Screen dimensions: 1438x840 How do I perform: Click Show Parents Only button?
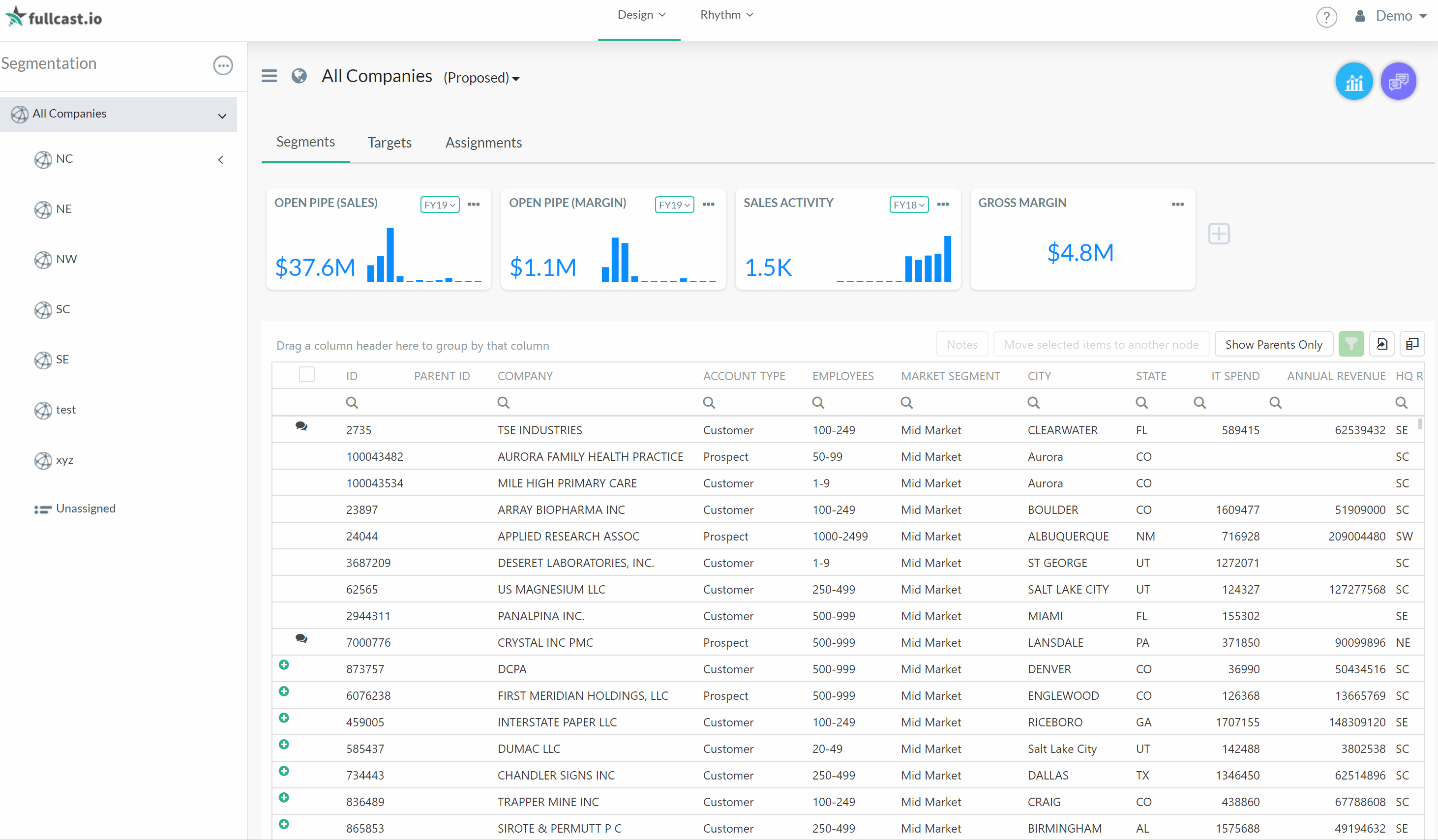click(x=1273, y=344)
